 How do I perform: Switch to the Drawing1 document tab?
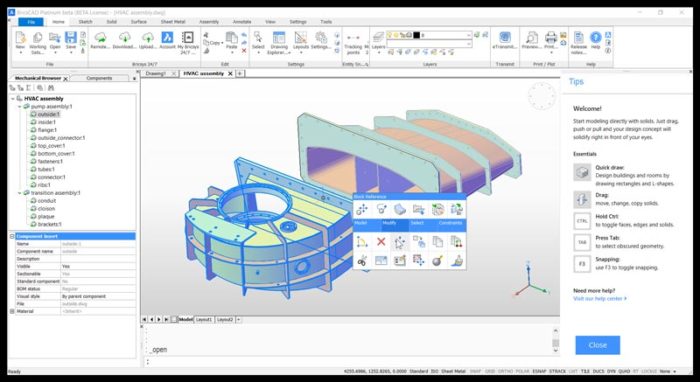pos(156,74)
